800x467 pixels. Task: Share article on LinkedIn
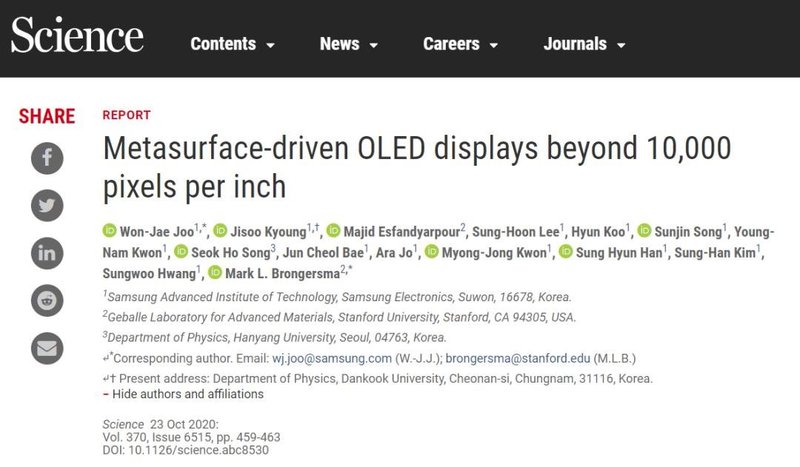(x=47, y=252)
